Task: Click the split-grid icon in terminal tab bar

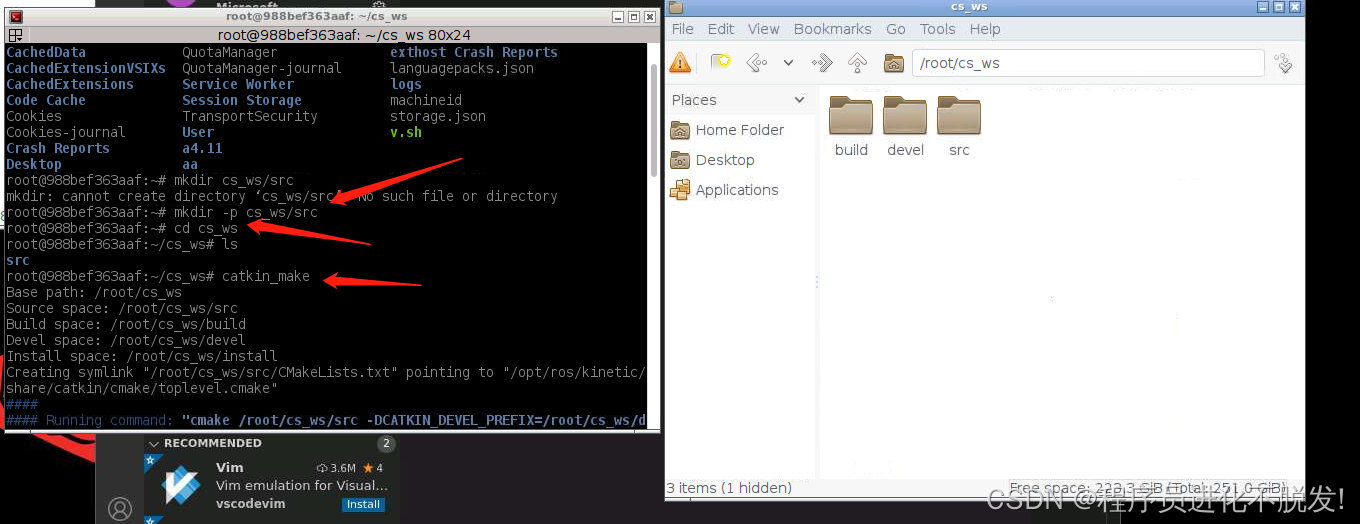Action: point(14,35)
